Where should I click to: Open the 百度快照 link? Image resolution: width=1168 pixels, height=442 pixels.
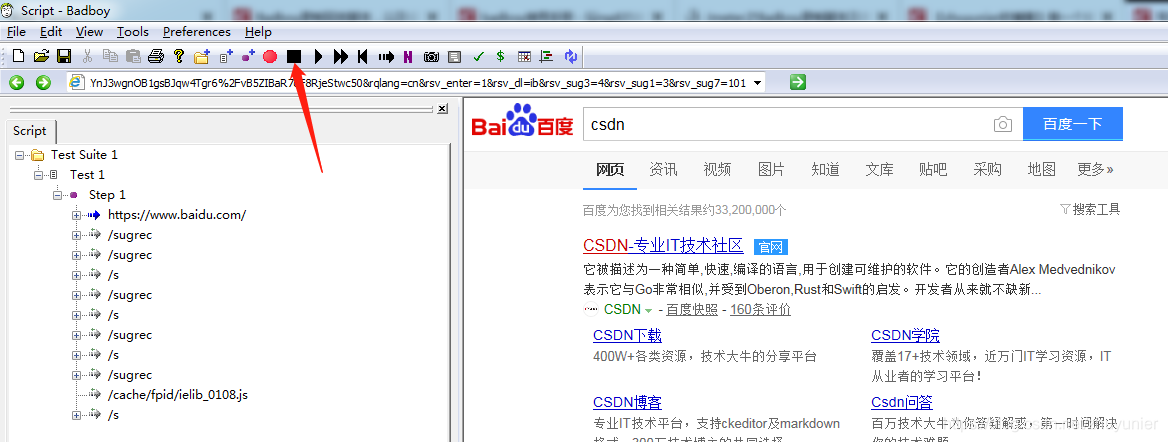click(x=692, y=309)
